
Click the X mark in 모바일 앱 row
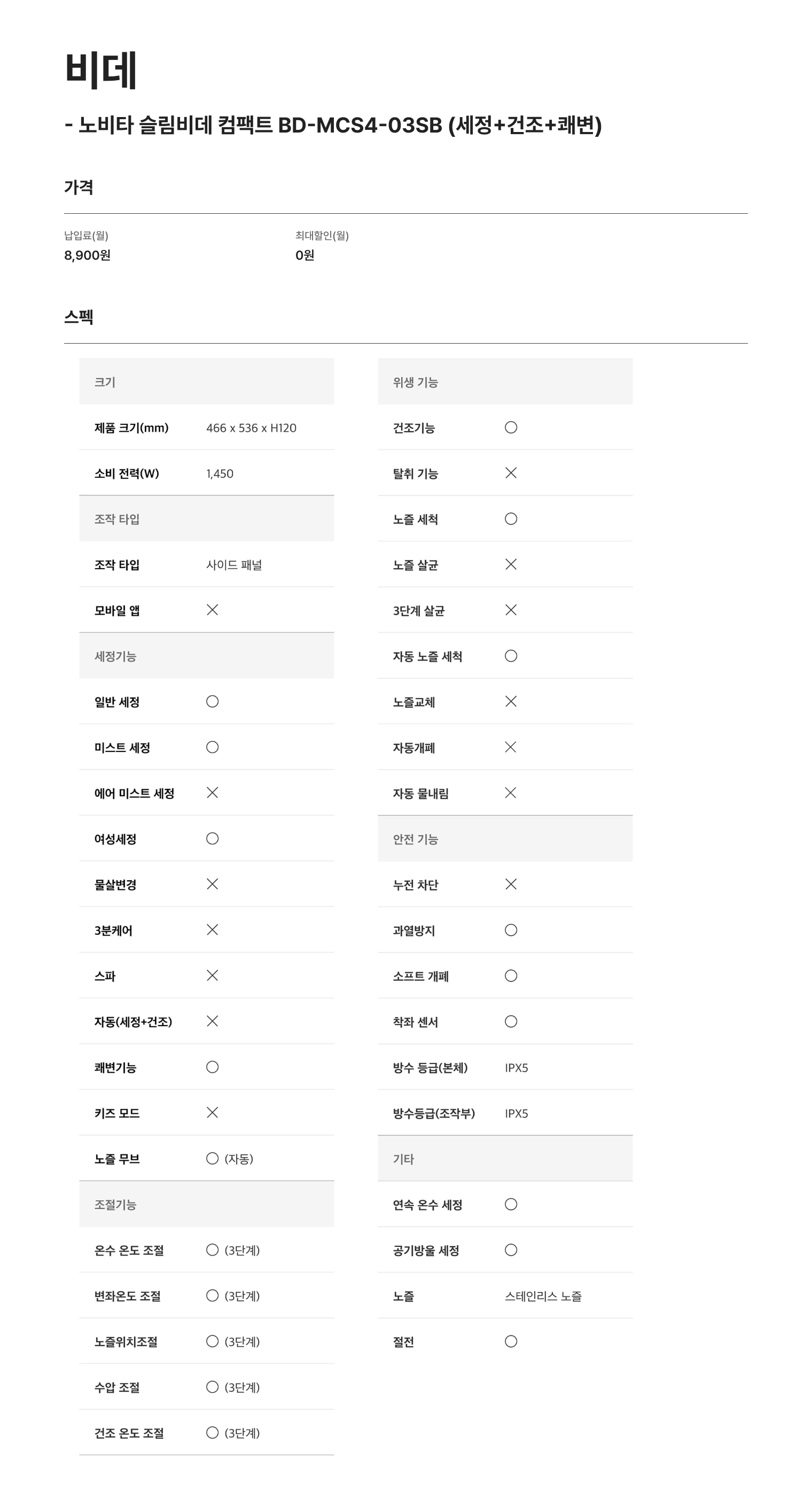coord(212,609)
